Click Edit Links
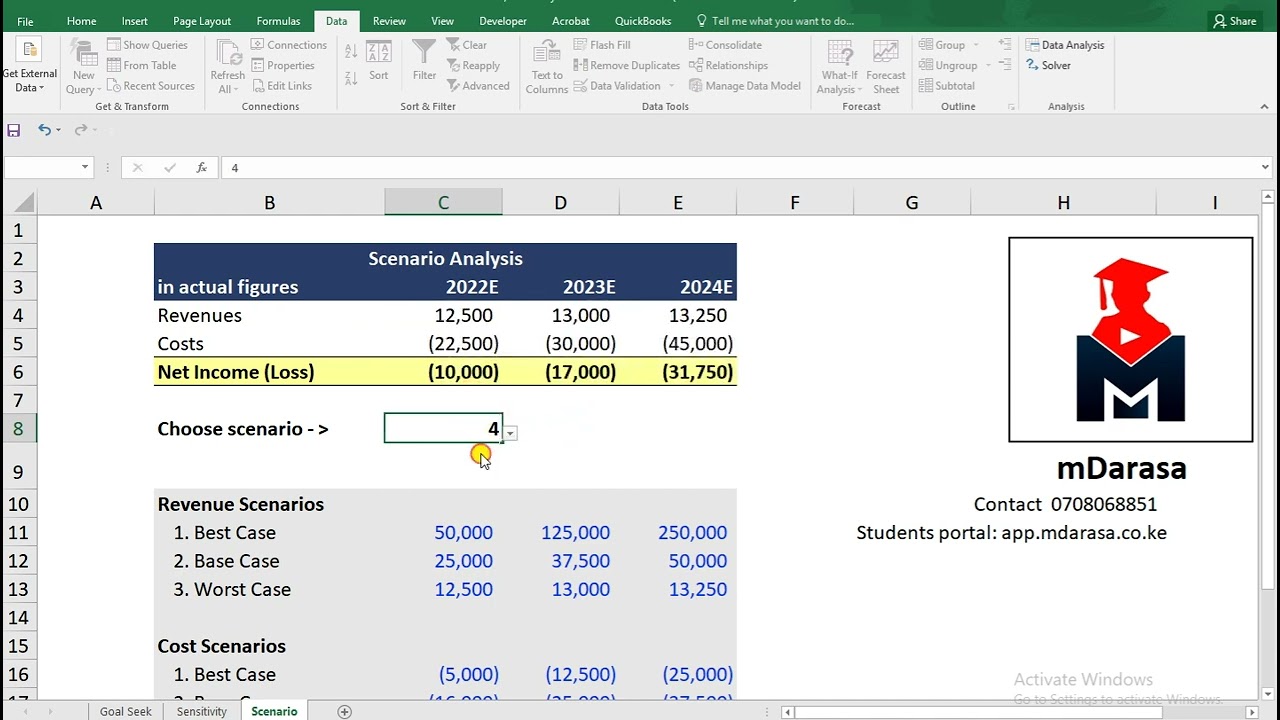This screenshot has height=720, width=1280. 281,86
